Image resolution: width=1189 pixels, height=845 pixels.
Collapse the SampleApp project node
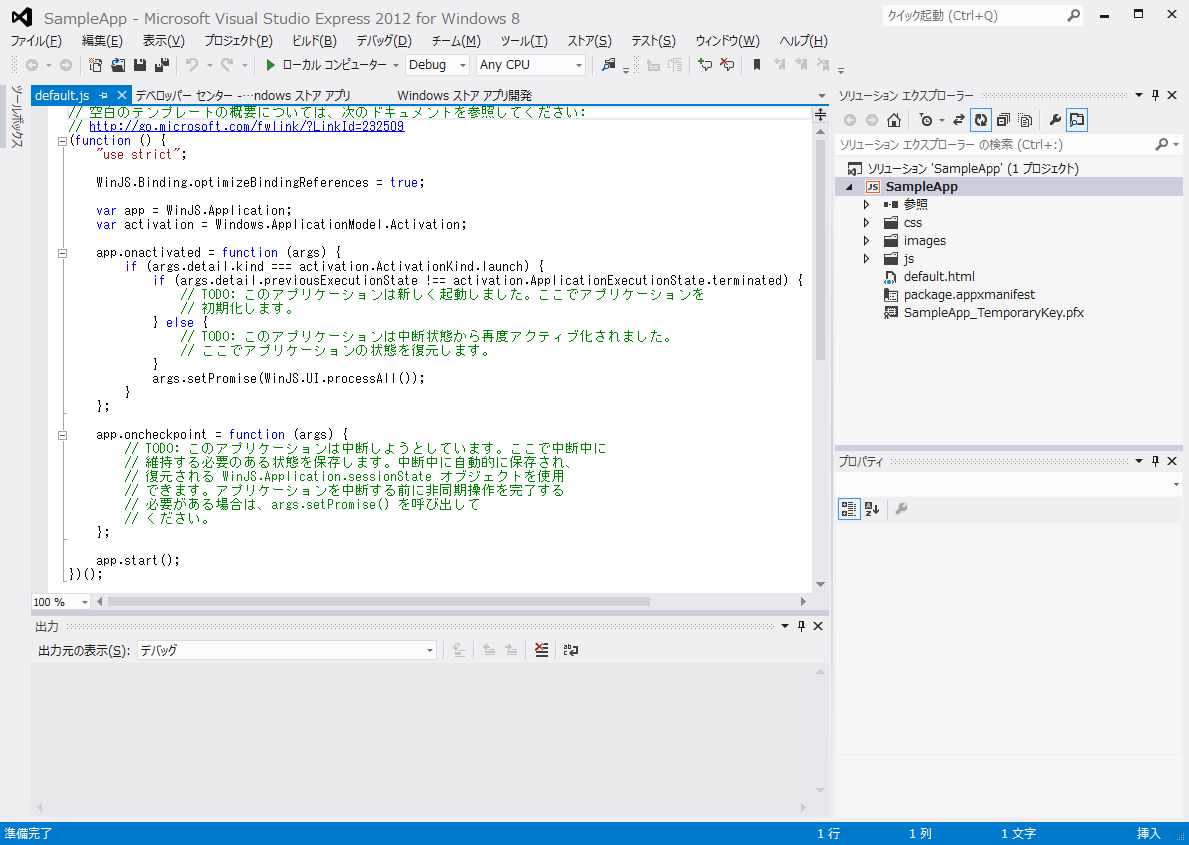coord(849,187)
